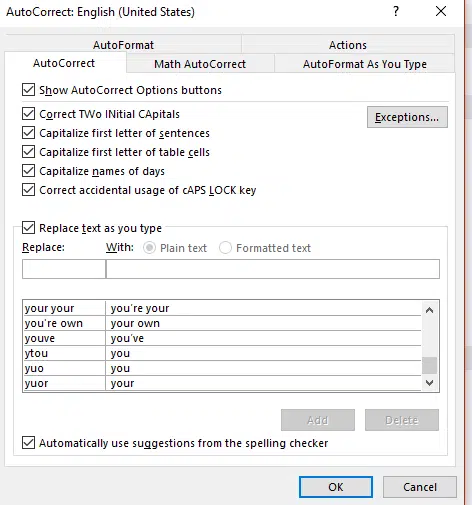
Task: Close the AutoCorrect dialog window
Action: (x=441, y=11)
